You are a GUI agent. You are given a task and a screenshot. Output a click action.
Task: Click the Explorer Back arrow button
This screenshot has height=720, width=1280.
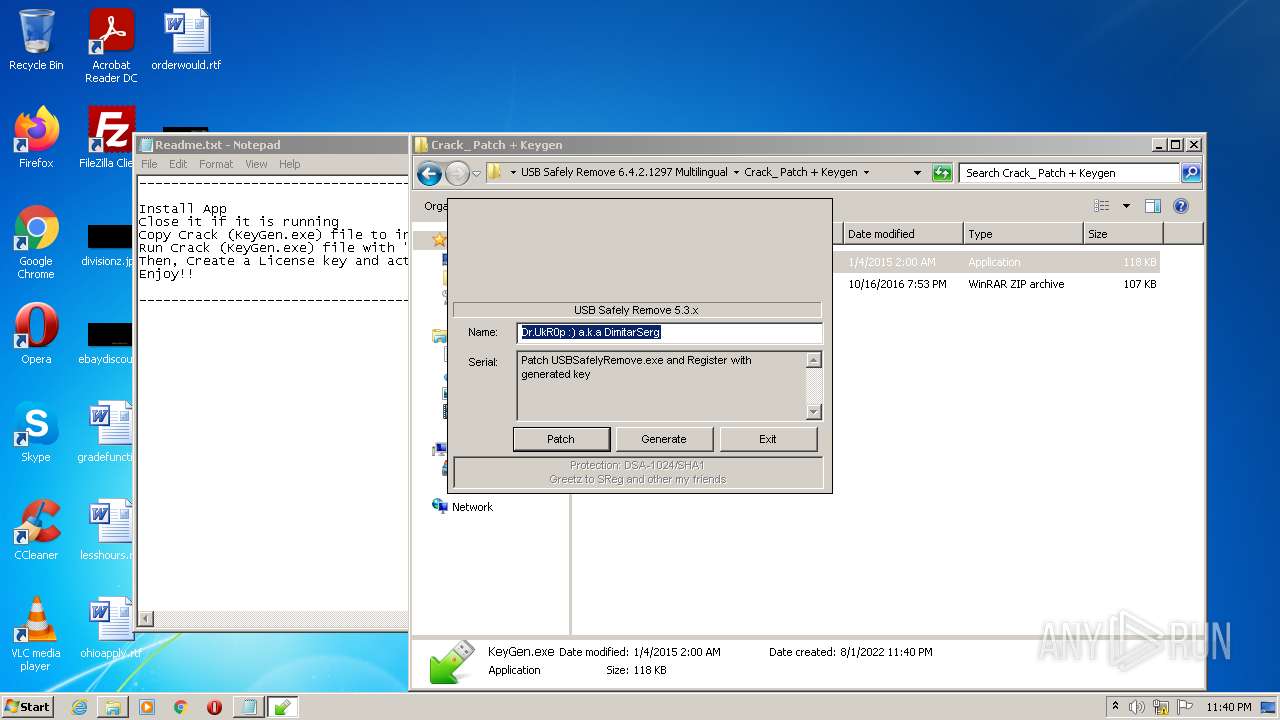pos(430,173)
